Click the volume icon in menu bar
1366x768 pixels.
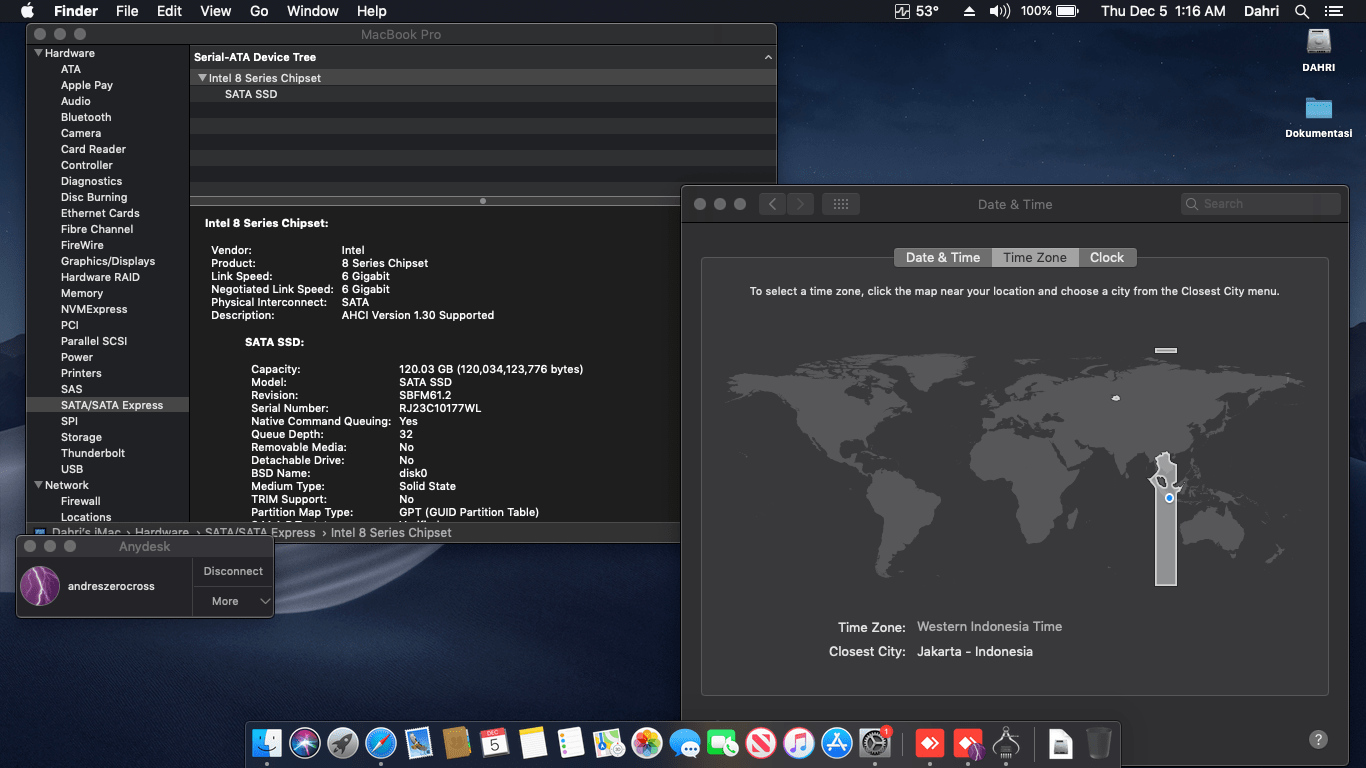point(1000,11)
